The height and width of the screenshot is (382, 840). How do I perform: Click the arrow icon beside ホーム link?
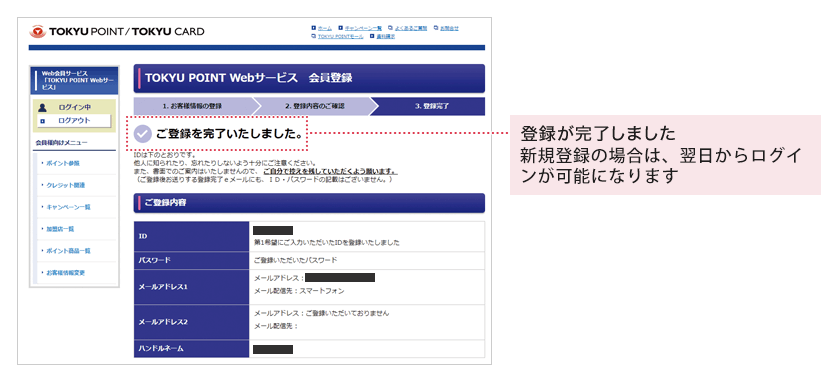(313, 28)
